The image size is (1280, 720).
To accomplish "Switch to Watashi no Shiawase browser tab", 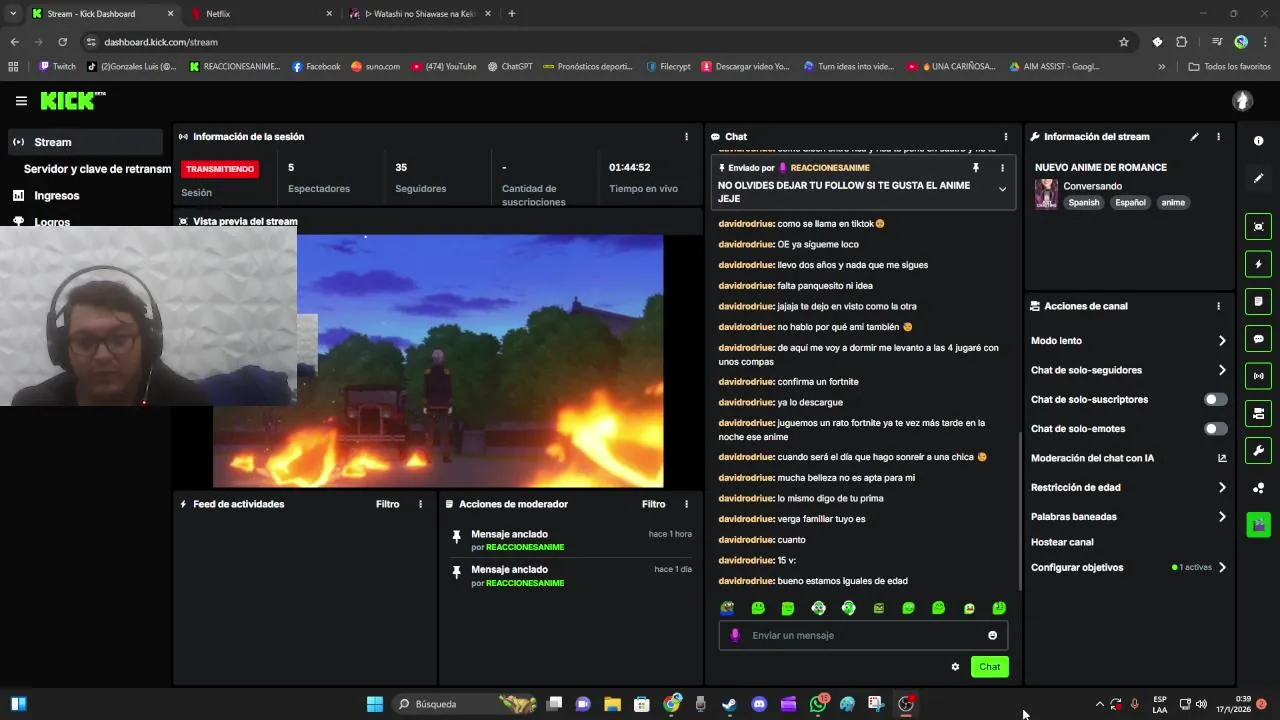I will [x=420, y=14].
